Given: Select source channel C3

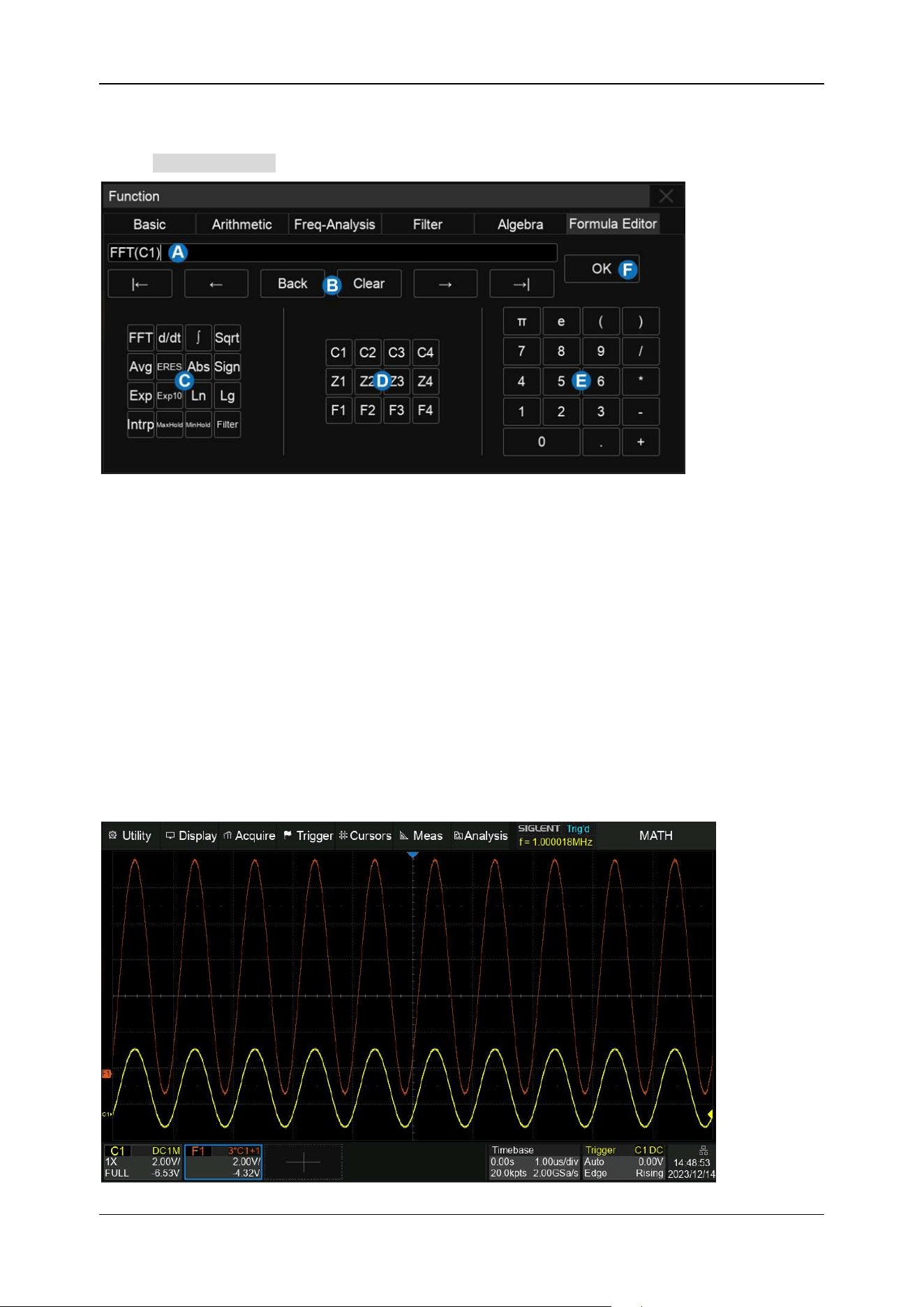Looking at the screenshot, I should pyautogui.click(x=396, y=353).
